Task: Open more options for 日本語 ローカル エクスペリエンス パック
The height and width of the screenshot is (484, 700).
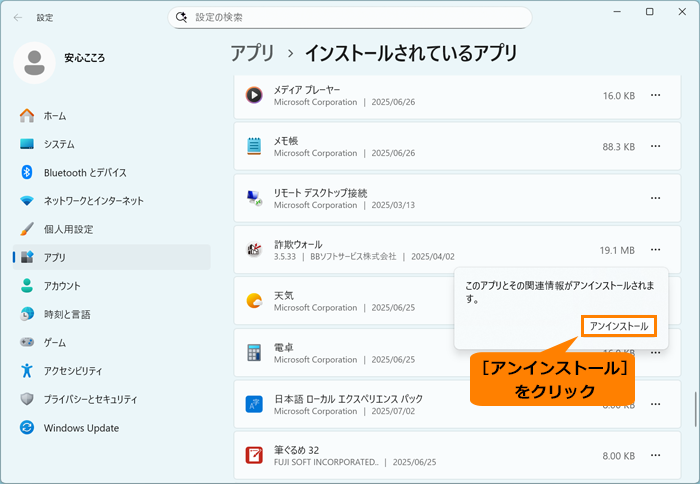Action: 655,404
